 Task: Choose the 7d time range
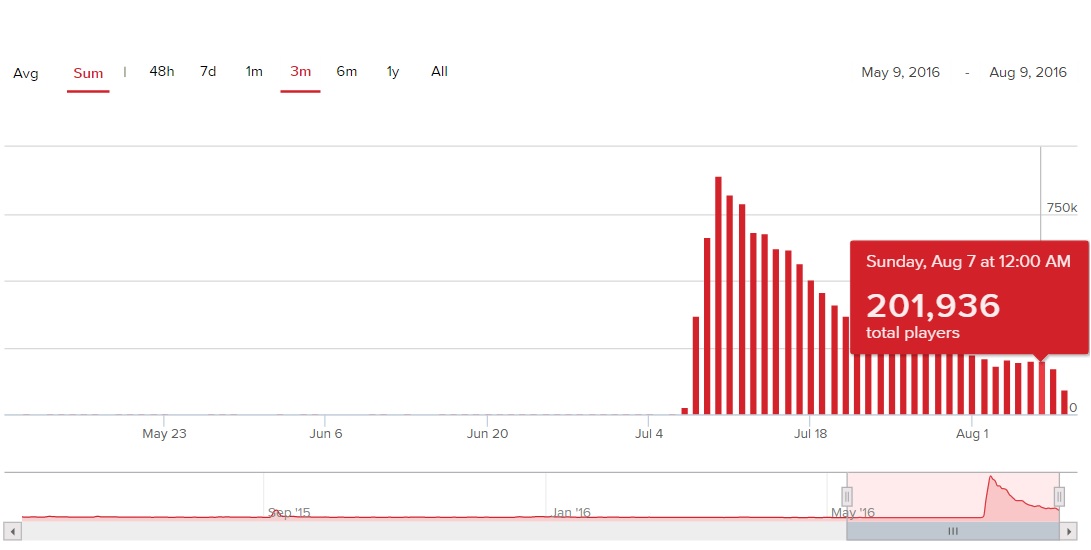(208, 71)
